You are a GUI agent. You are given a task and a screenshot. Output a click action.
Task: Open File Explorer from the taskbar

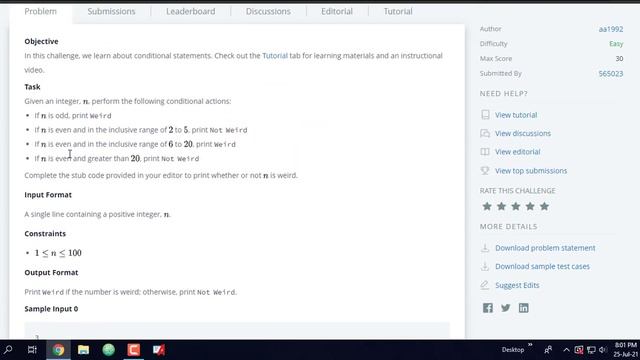84,350
